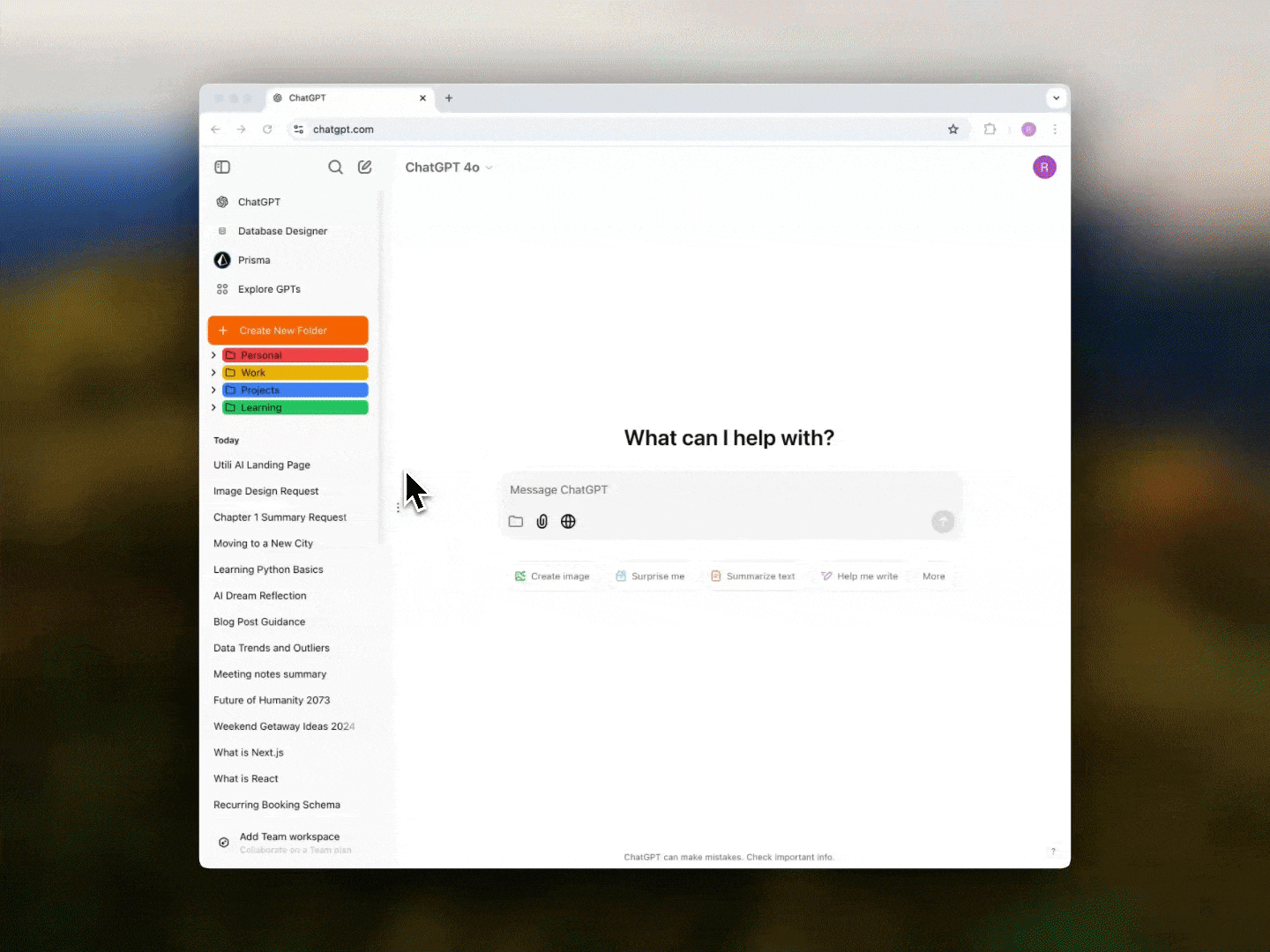Open Blog Post Guidance chat

[x=259, y=622]
